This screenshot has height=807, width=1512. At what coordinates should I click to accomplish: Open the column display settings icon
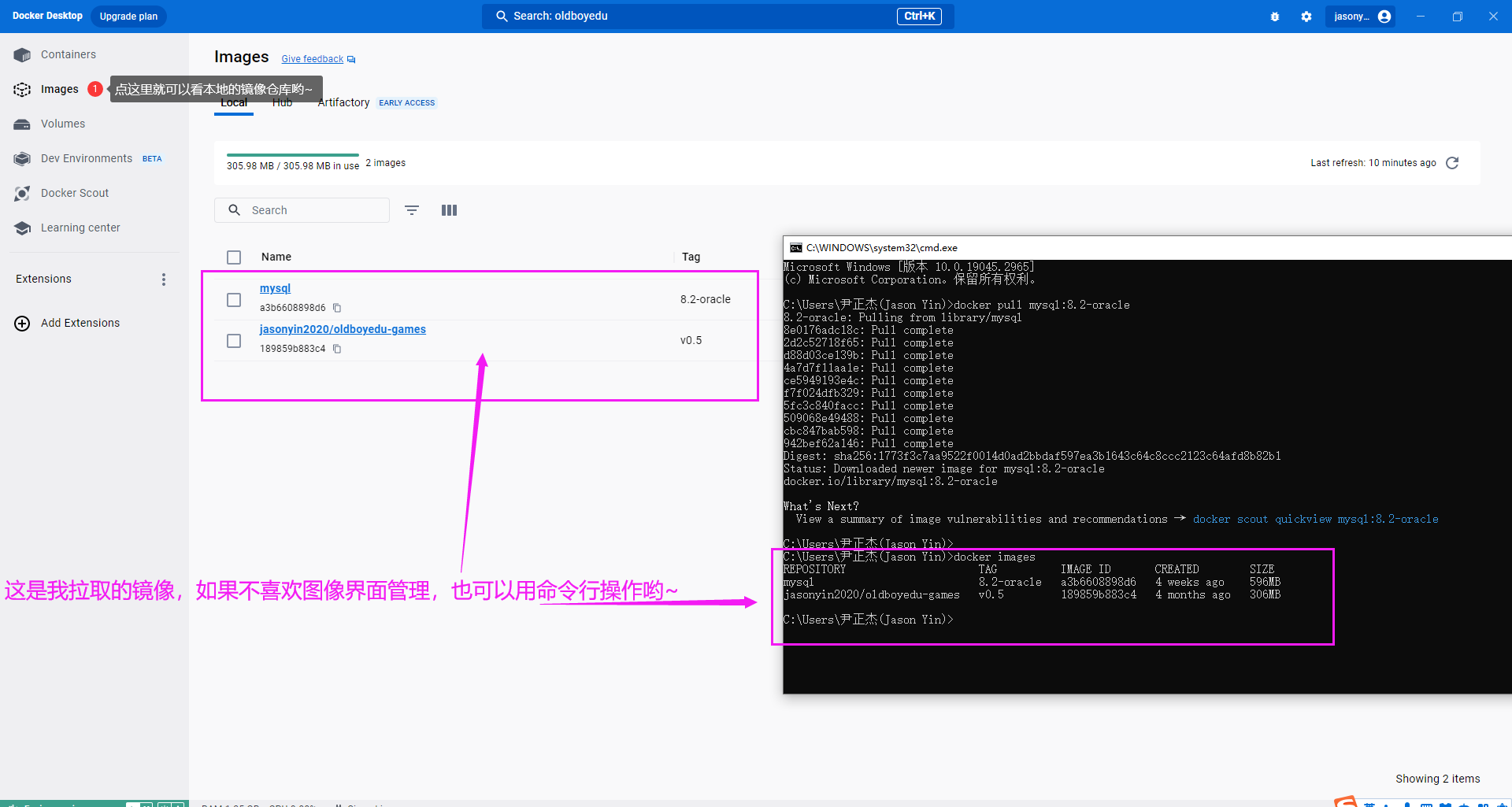click(x=449, y=210)
